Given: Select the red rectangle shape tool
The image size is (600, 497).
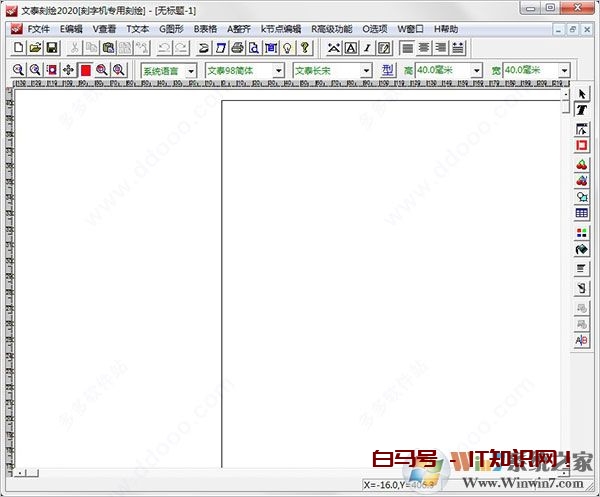Looking at the screenshot, I should click(x=582, y=146).
